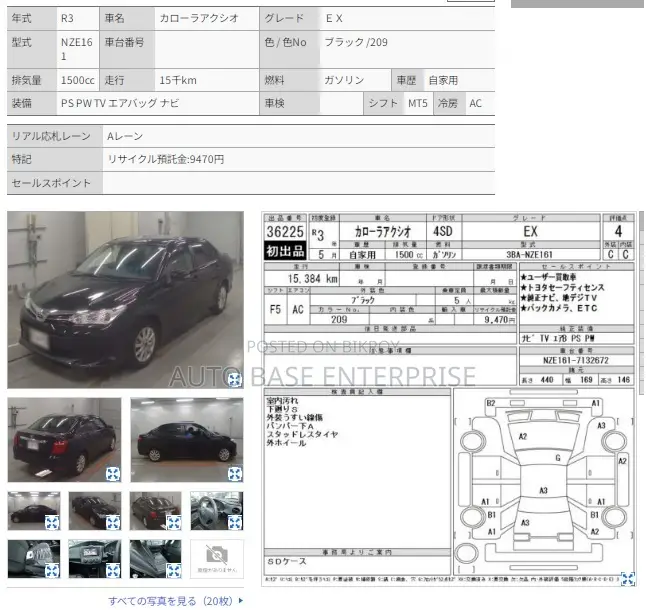Open the dashboard navigation screen thumbnail
This screenshot has height=610, width=647.
(95, 559)
